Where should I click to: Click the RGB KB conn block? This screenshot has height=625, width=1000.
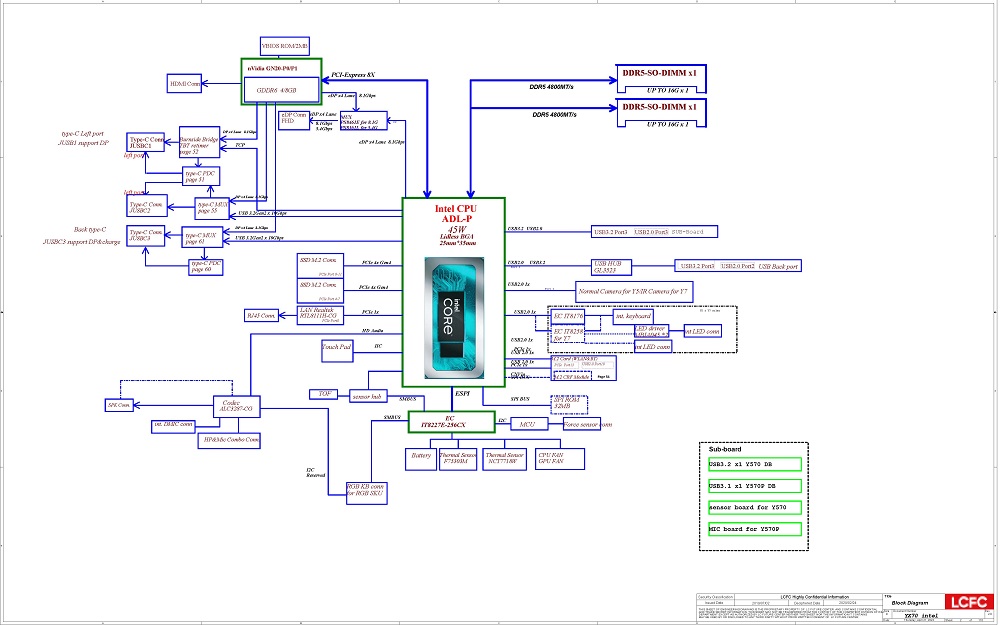coord(366,493)
